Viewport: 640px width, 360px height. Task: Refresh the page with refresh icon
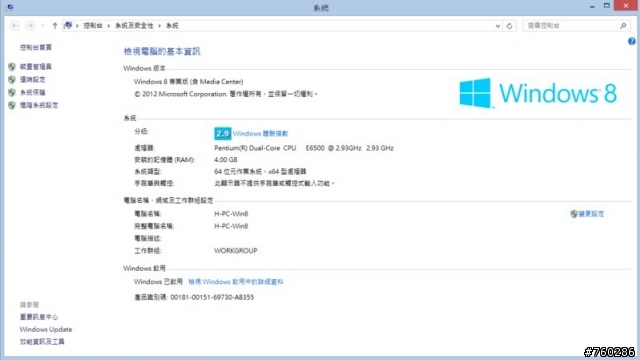(509, 26)
